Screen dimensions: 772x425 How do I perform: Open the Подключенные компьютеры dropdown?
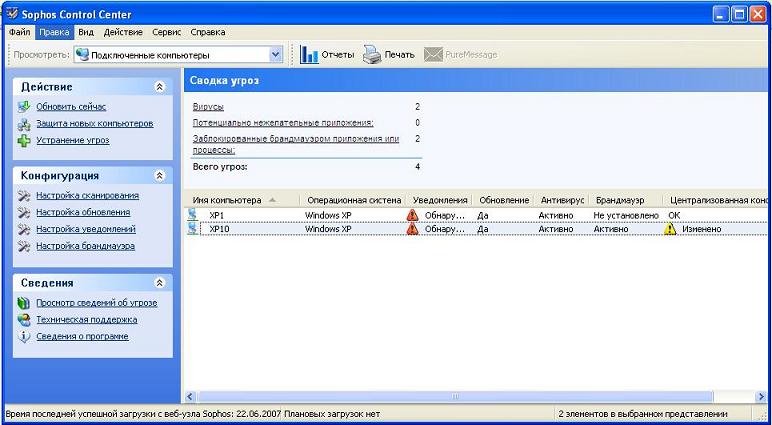point(275,55)
